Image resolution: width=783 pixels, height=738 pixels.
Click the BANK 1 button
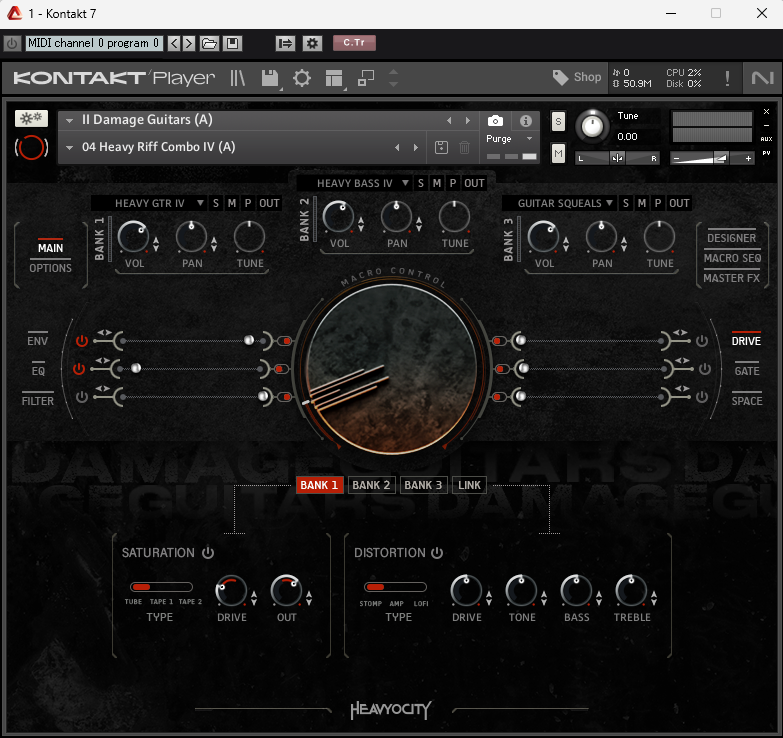(320, 485)
